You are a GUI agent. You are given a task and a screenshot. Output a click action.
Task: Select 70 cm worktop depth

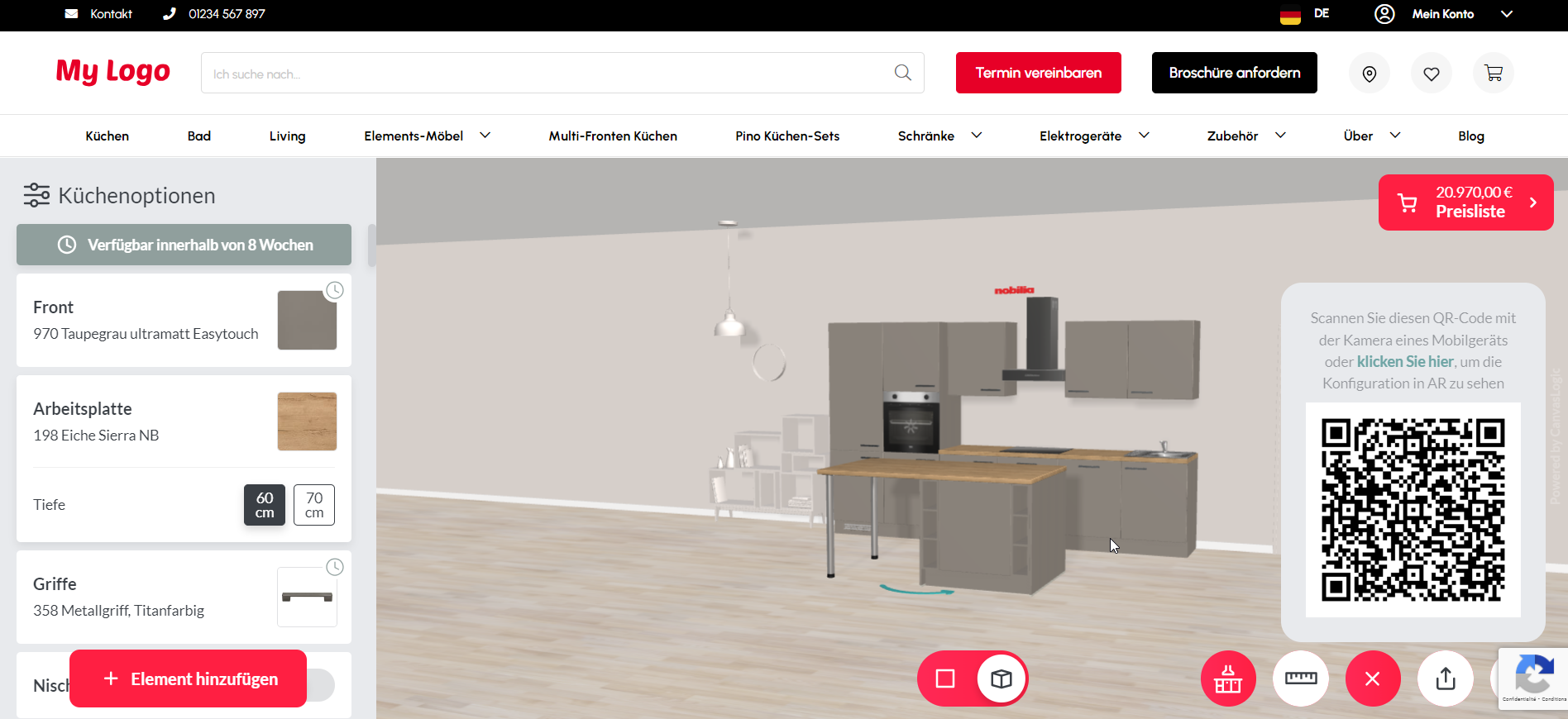coord(314,505)
